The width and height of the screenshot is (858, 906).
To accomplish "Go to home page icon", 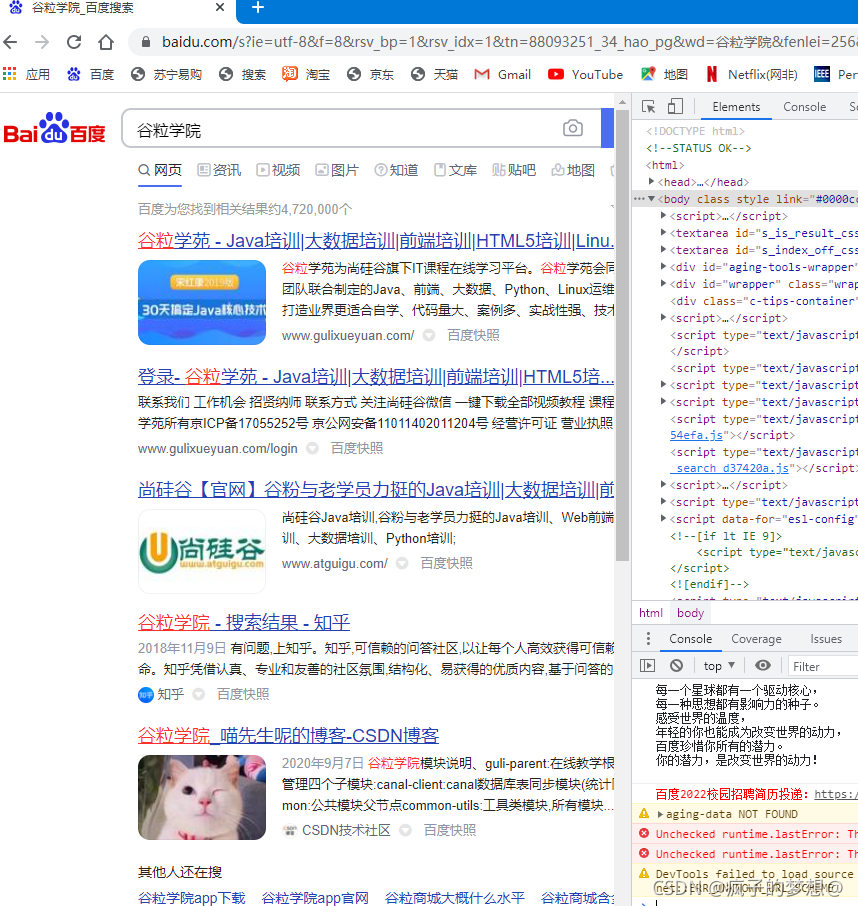I will point(106,42).
